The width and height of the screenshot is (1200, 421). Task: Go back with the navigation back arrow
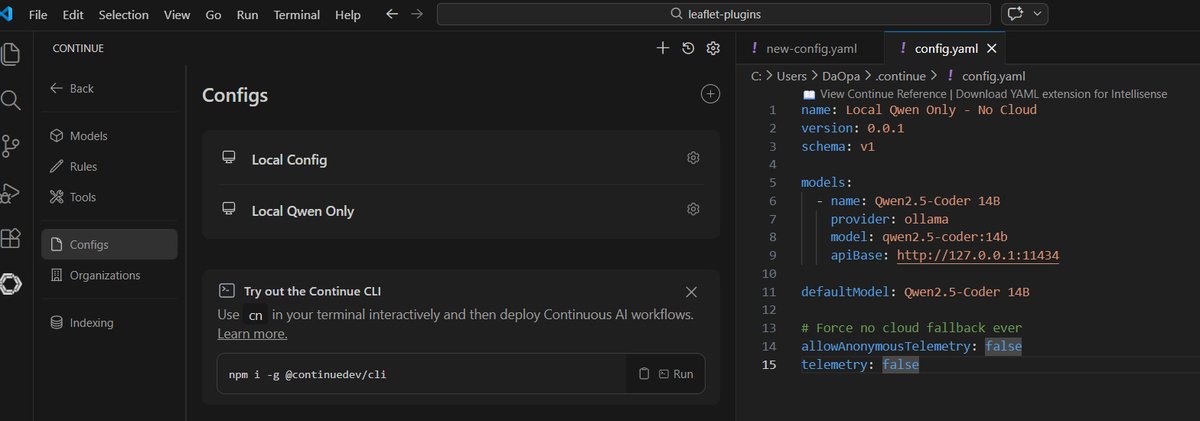click(391, 15)
